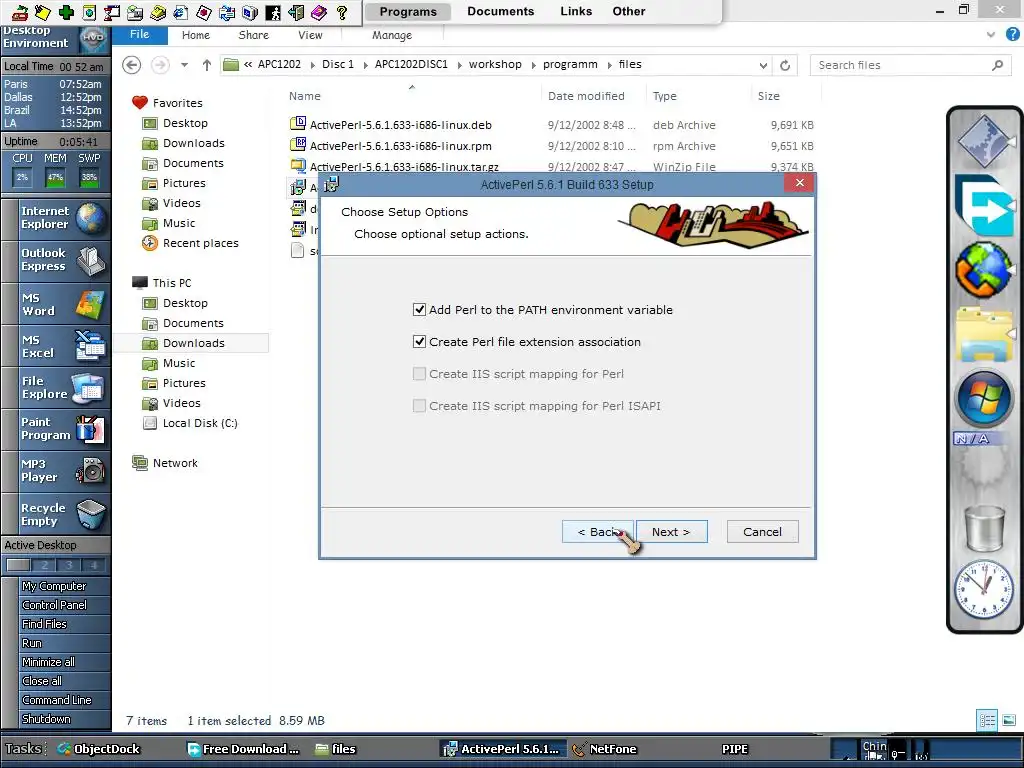Open Outlook Express from the left sidebar
The width and height of the screenshot is (1024, 768).
tap(56, 260)
